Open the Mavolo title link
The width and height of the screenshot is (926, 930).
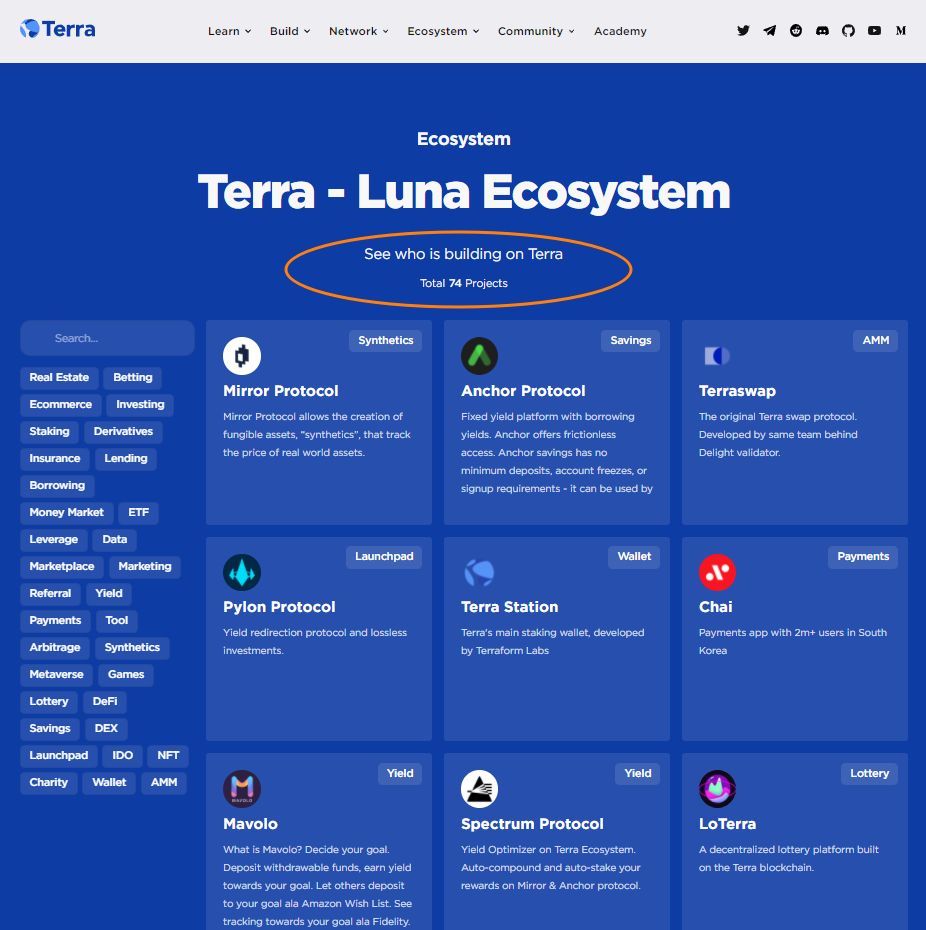pos(250,824)
